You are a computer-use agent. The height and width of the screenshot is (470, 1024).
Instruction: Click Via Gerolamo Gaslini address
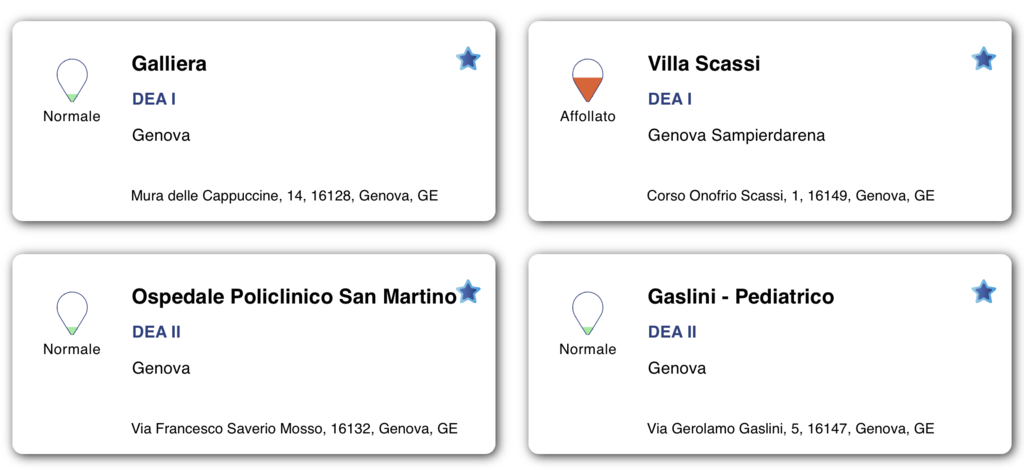[x=791, y=429]
